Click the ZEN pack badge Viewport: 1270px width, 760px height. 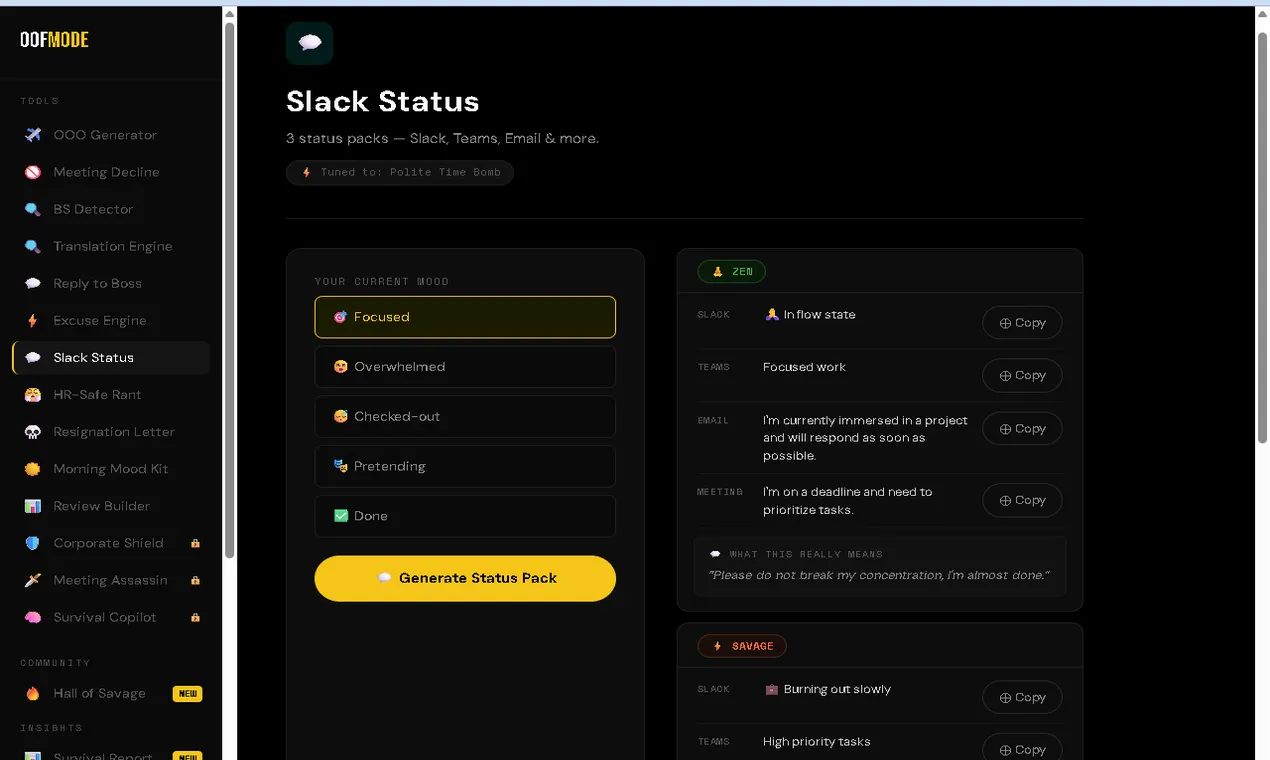732,271
